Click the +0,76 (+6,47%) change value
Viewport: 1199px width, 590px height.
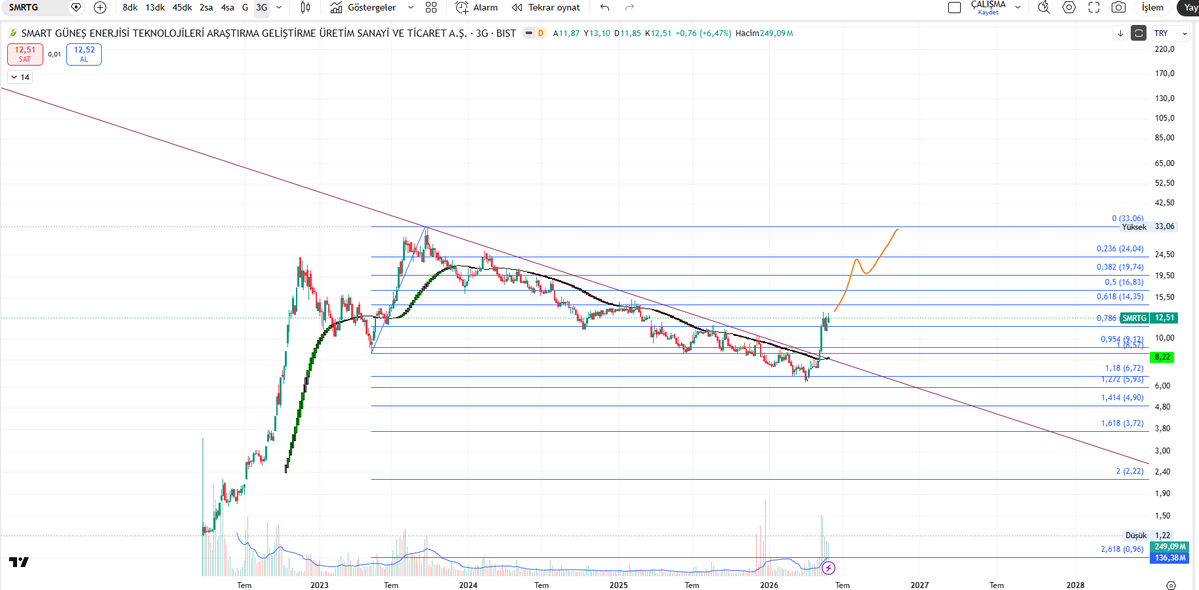tap(704, 33)
